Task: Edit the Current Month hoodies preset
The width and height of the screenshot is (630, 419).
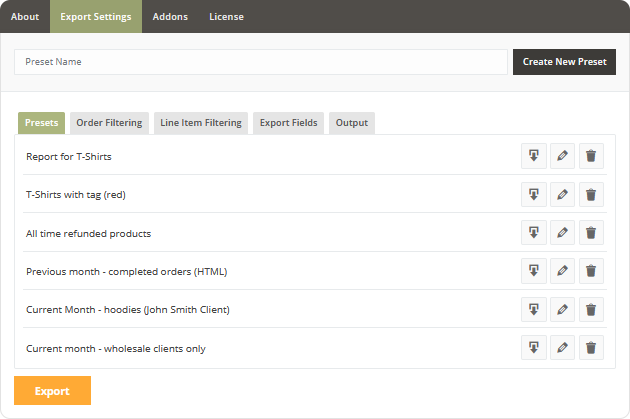Action: [x=563, y=310]
